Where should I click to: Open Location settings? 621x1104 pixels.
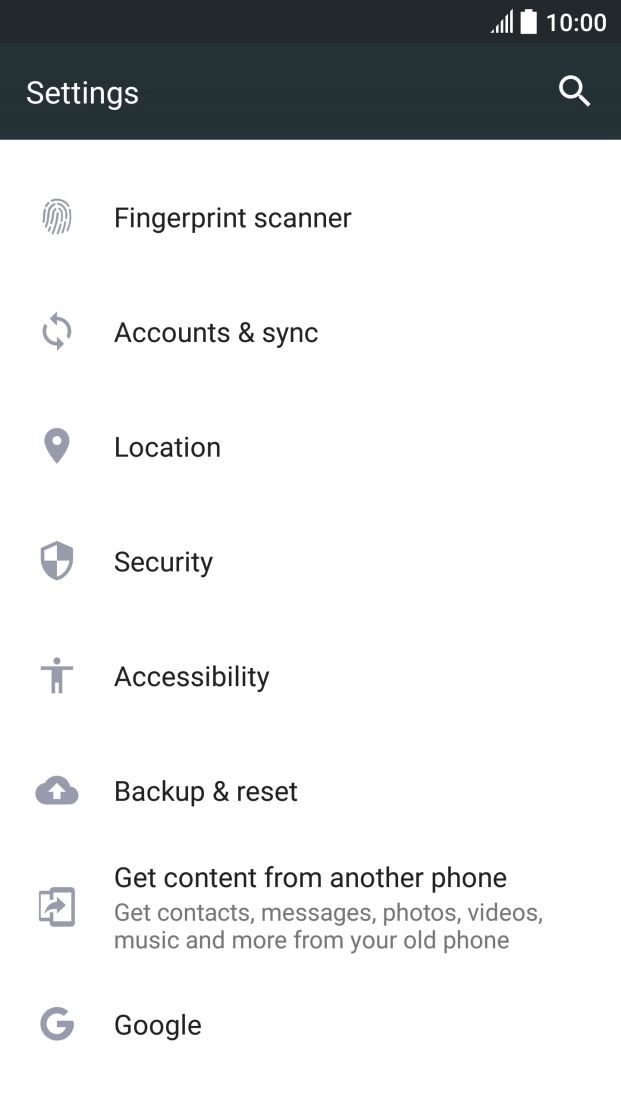(x=167, y=447)
